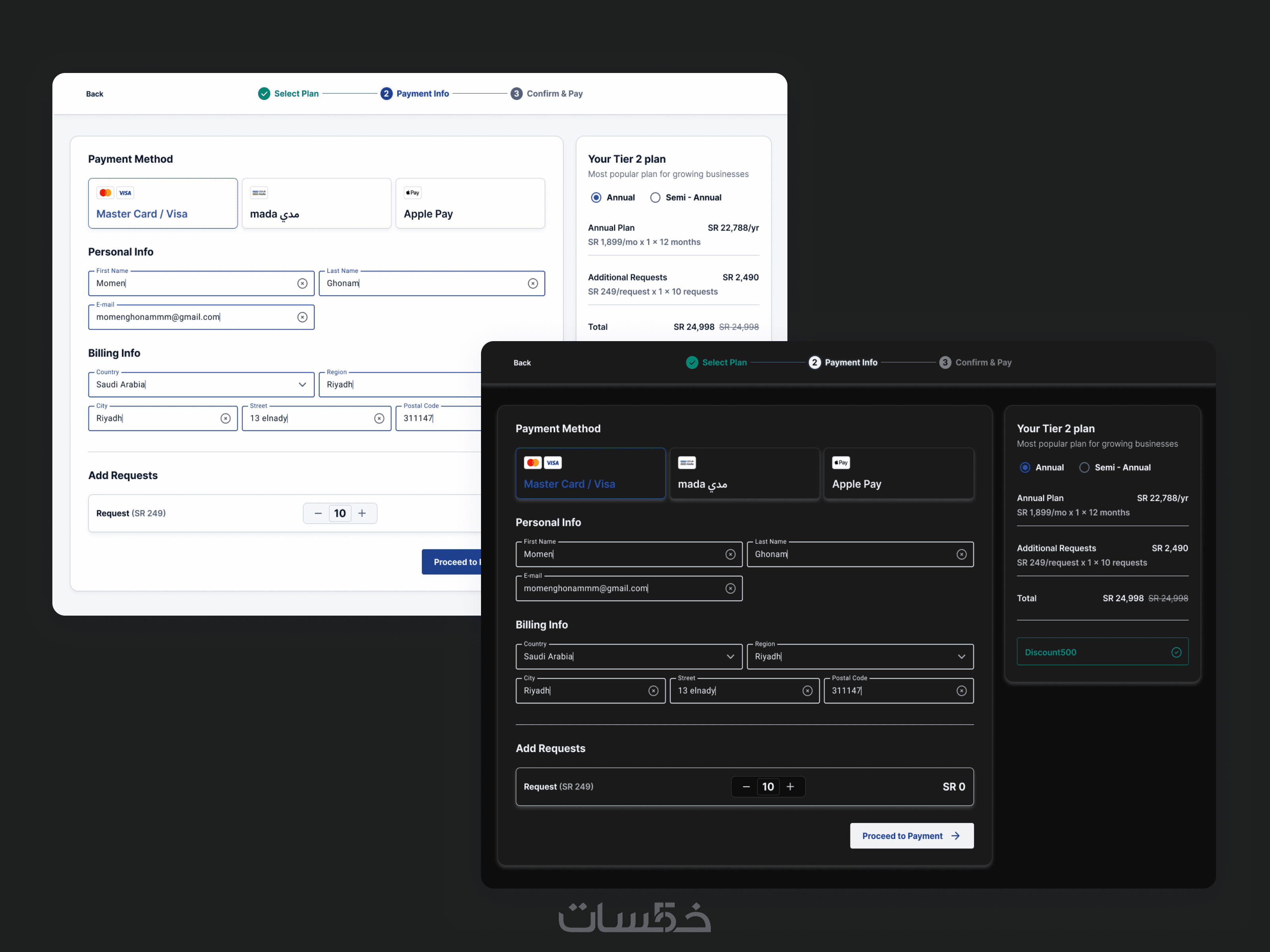Clear the Postal Code field in dark form

point(961,691)
